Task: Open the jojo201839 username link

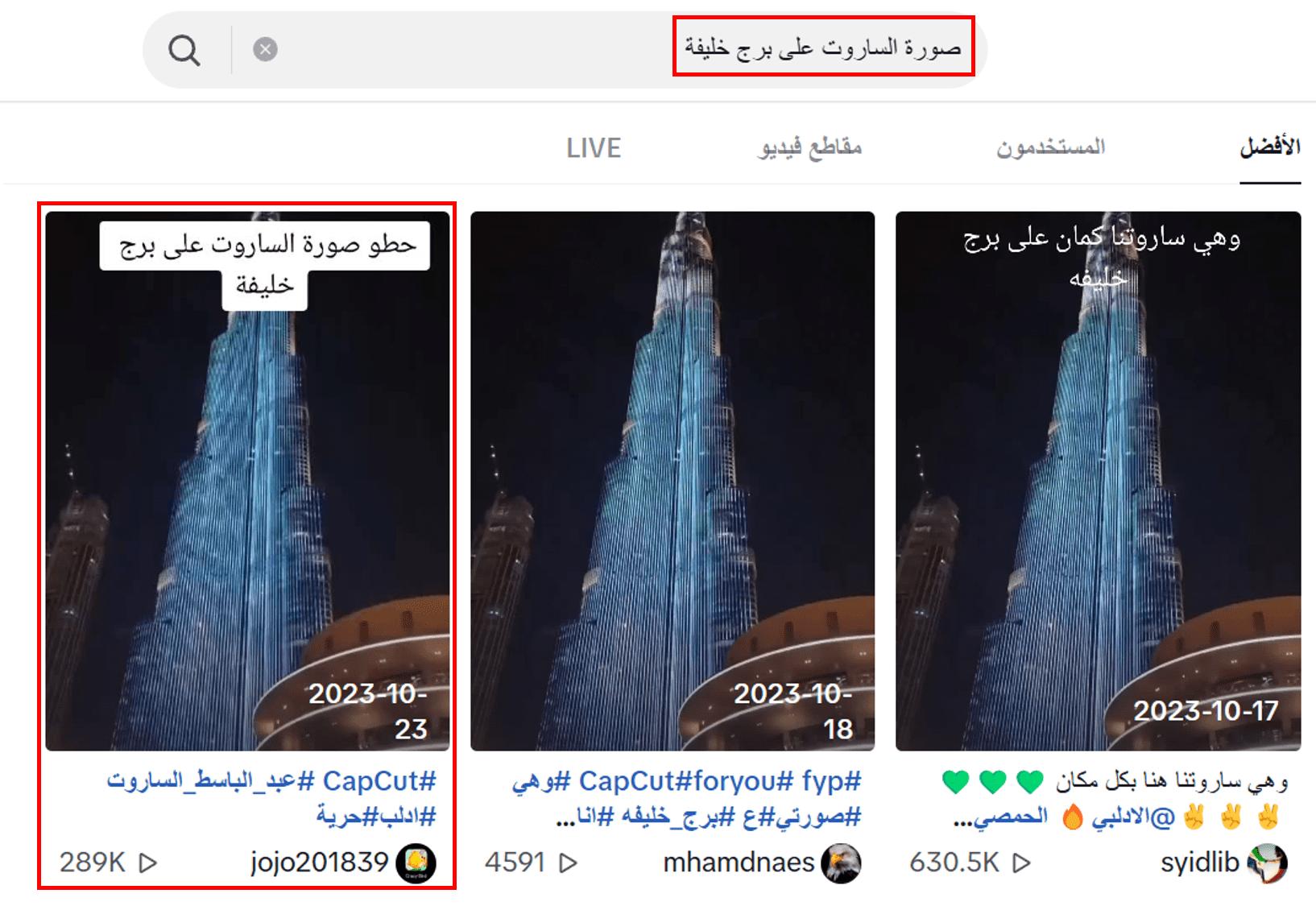Action: coord(319,862)
